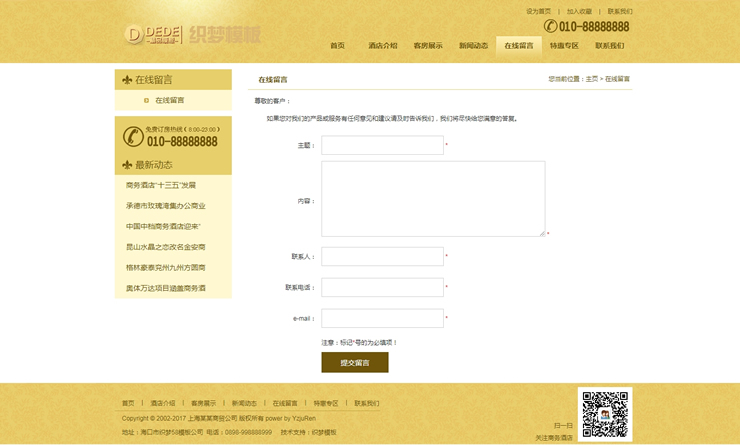The width and height of the screenshot is (740, 445).
Task: Click the 加入收藏 link in header
Action: 579,11
